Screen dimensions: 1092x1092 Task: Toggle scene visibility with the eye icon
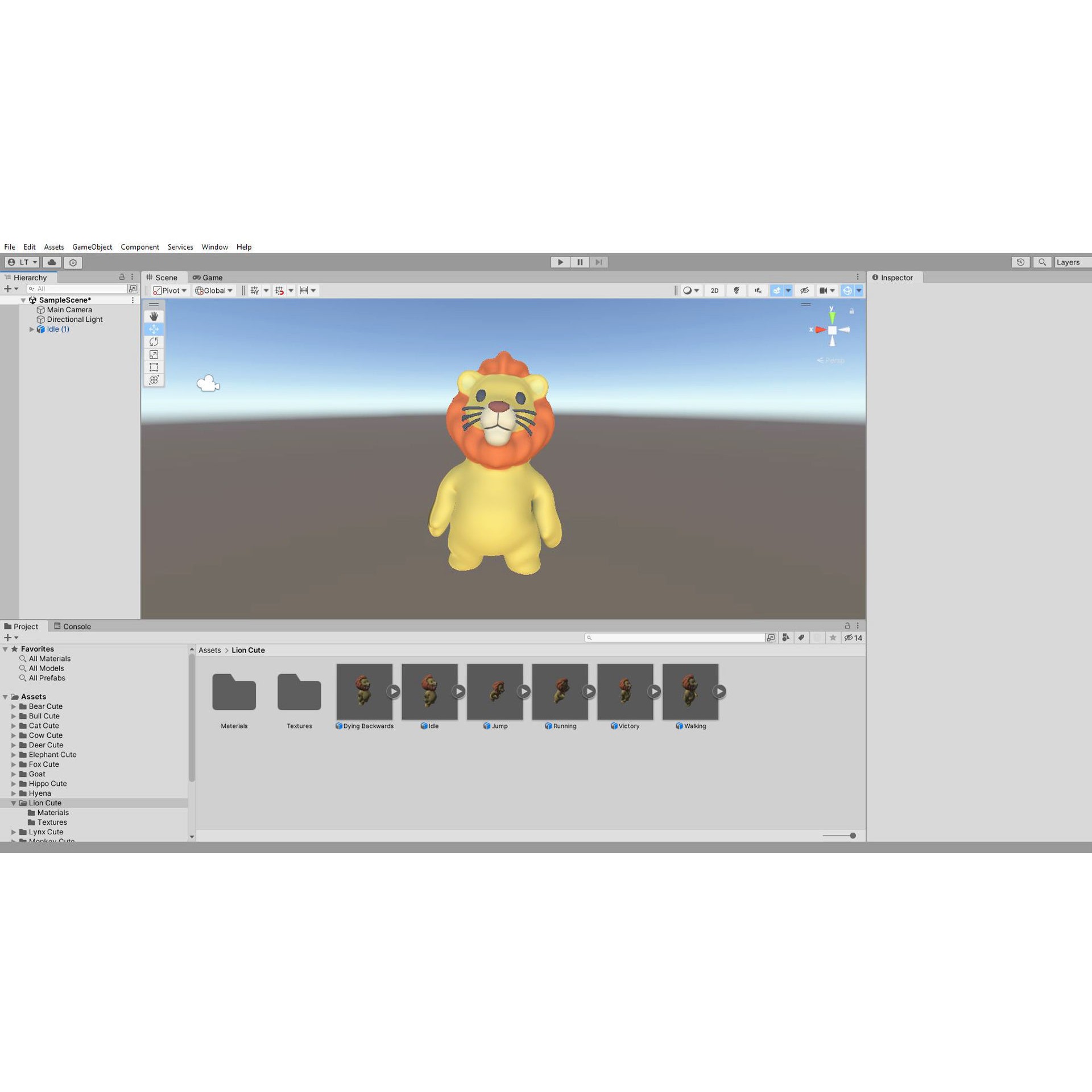(x=805, y=291)
